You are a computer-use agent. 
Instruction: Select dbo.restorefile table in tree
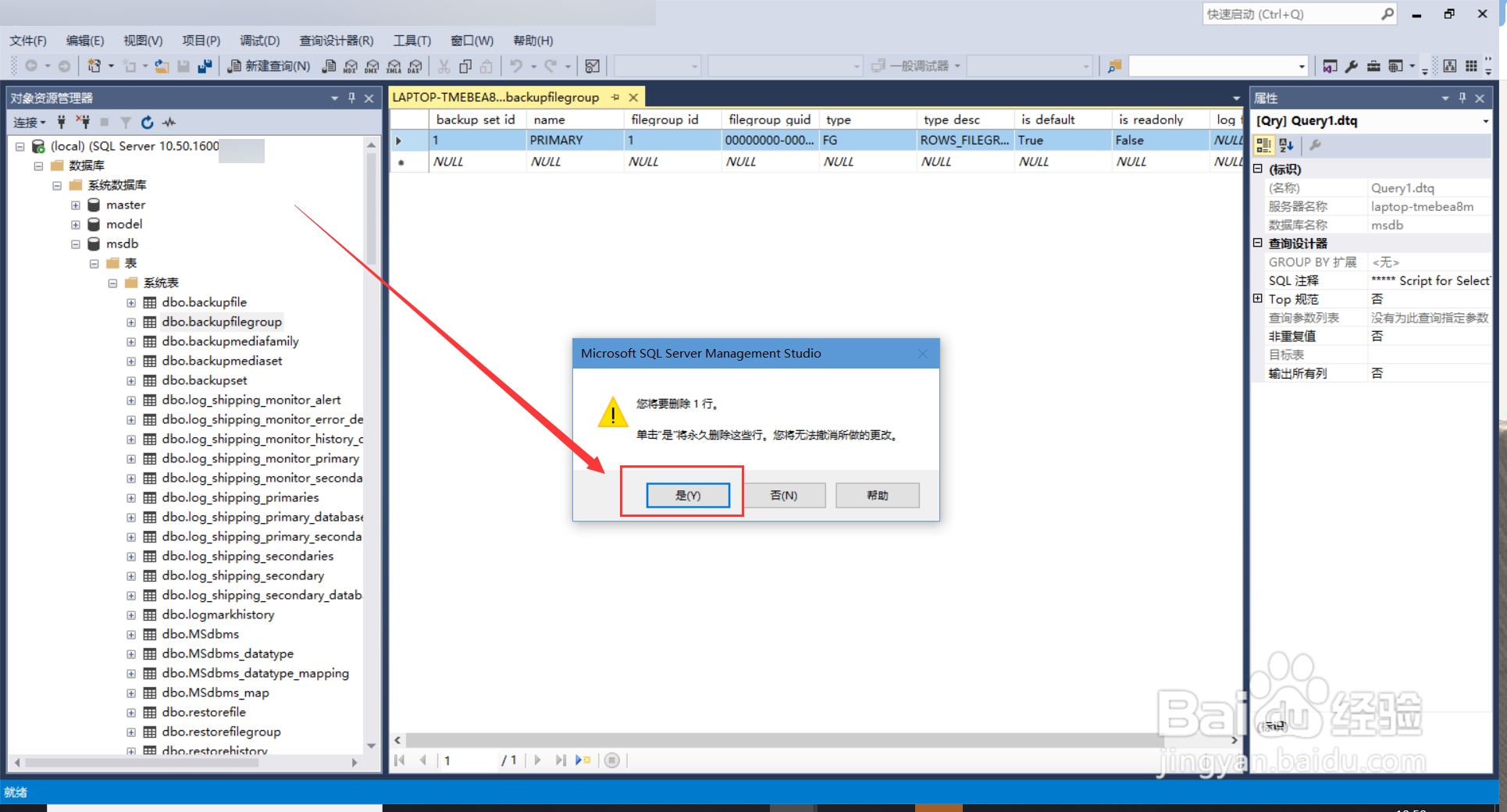click(204, 712)
